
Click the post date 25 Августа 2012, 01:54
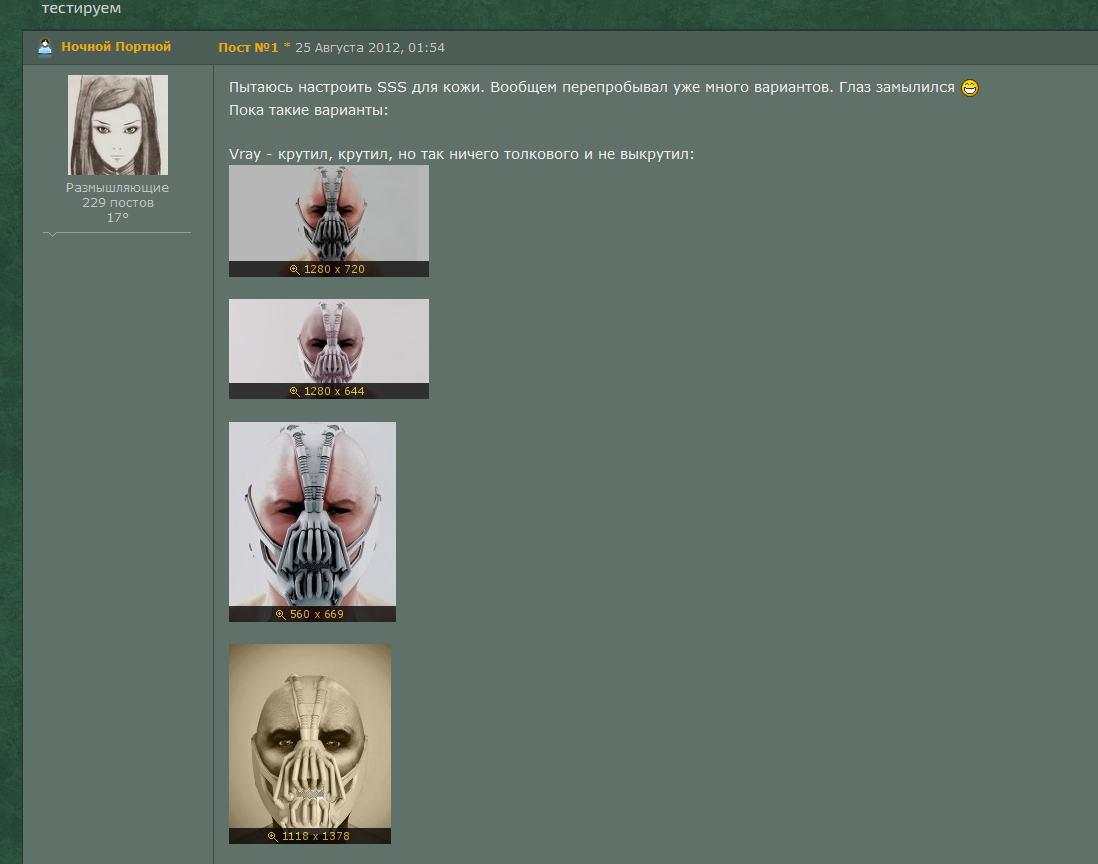[370, 48]
